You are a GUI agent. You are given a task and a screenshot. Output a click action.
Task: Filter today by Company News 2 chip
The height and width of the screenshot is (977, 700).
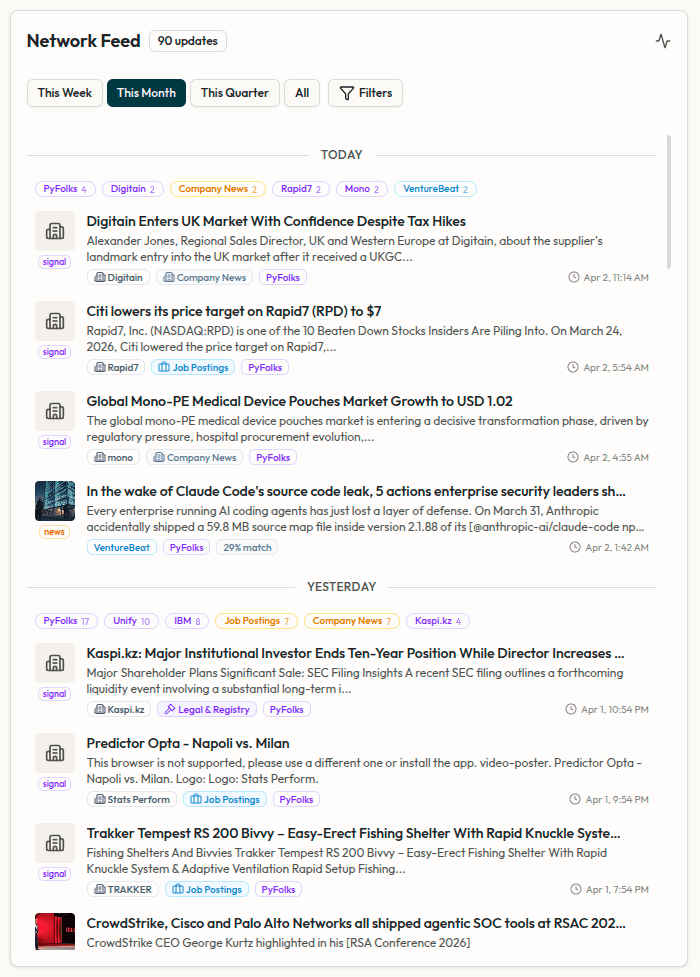[218, 189]
